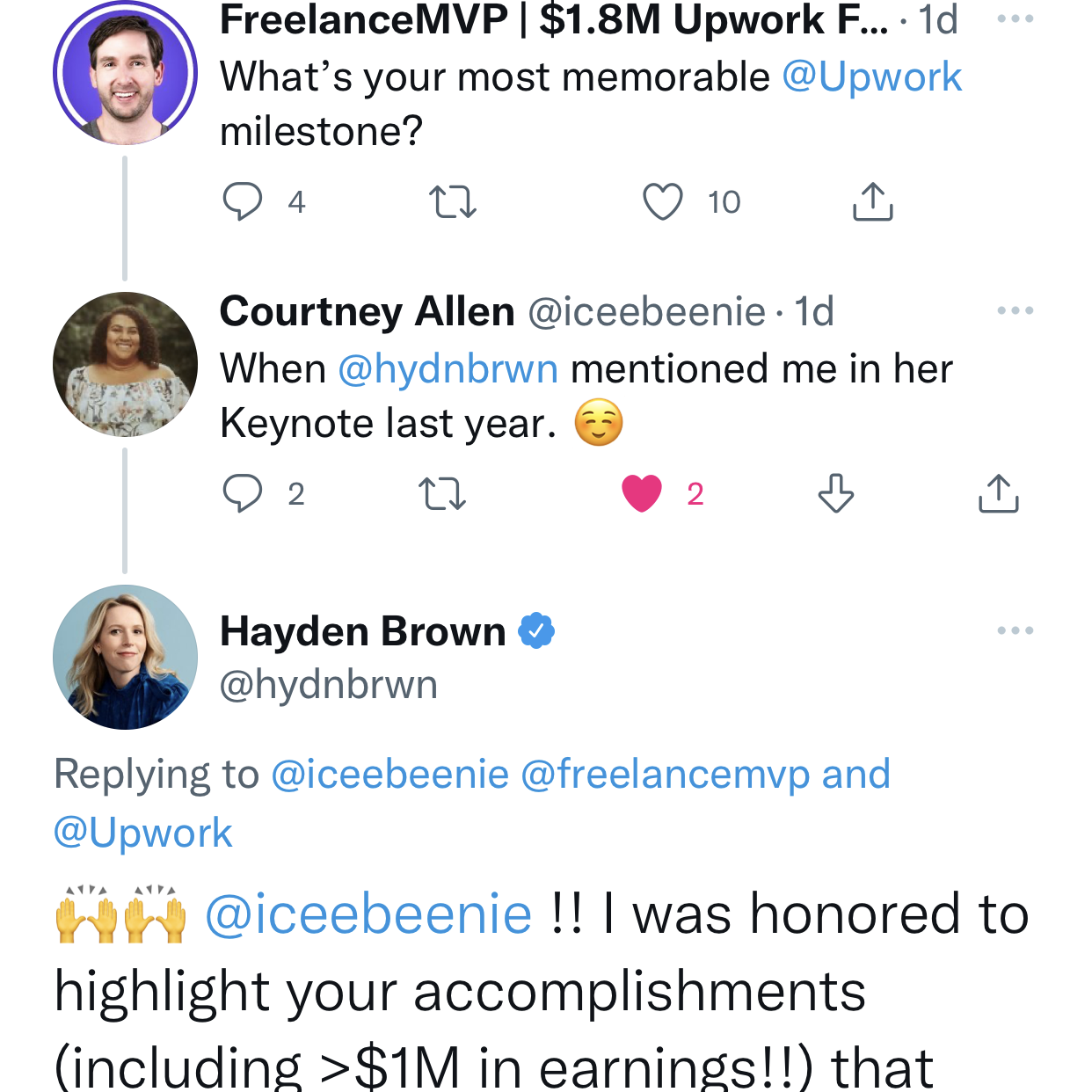Open the @Upwork mention in the first tweet

coord(871,77)
